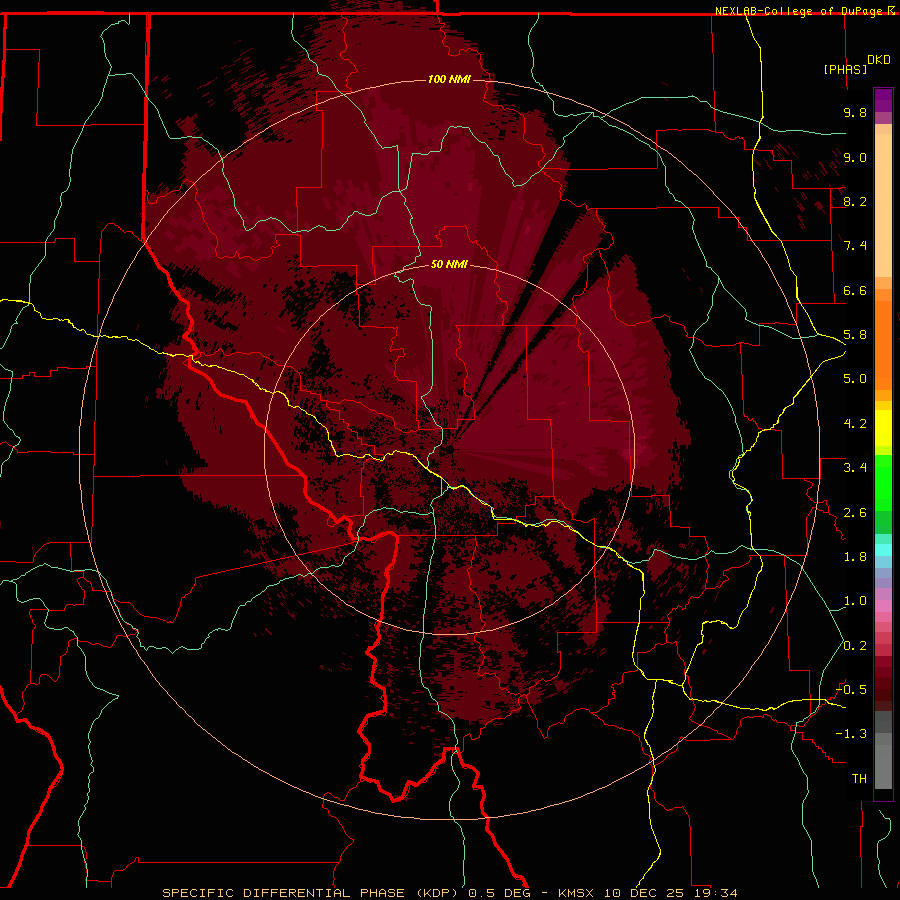Click the -0.5 value on the color scale
900x900 pixels.
(851, 690)
